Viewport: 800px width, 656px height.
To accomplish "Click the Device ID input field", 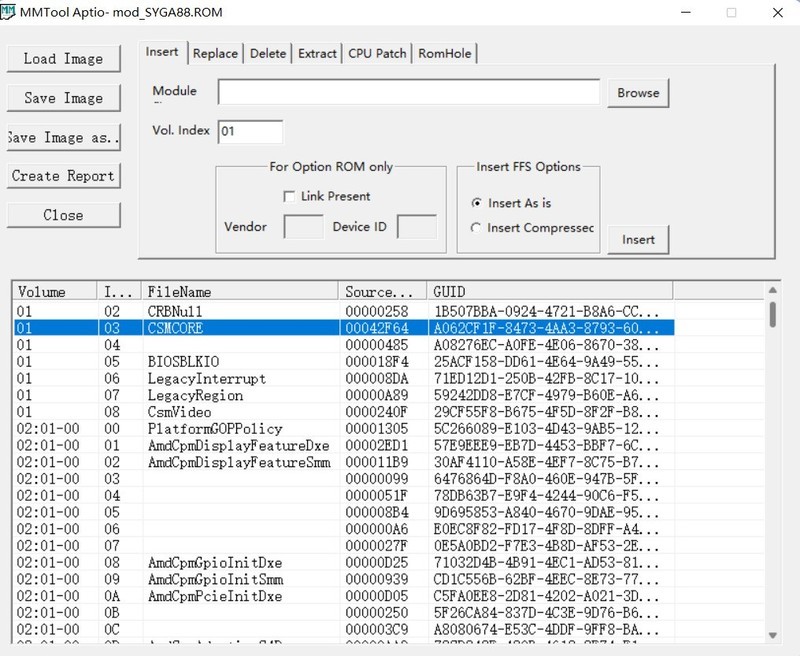I will click(417, 226).
